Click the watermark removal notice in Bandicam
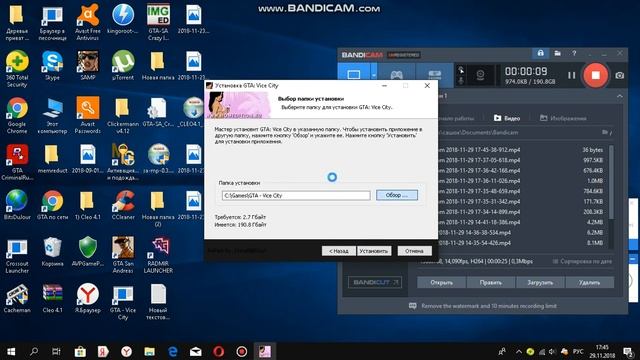This screenshot has width=640, height=360. pos(483,306)
